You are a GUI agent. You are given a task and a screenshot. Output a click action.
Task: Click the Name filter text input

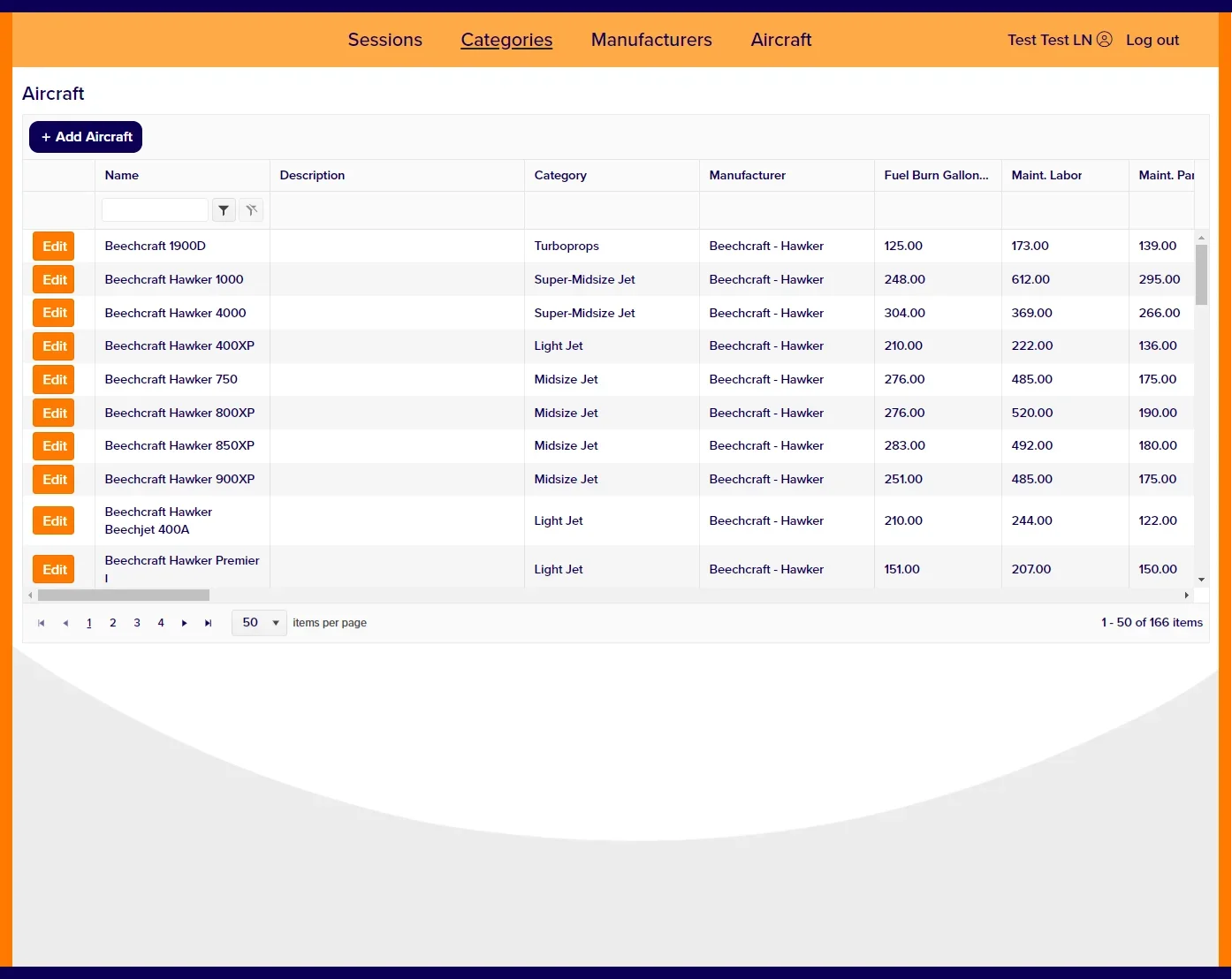pos(155,210)
